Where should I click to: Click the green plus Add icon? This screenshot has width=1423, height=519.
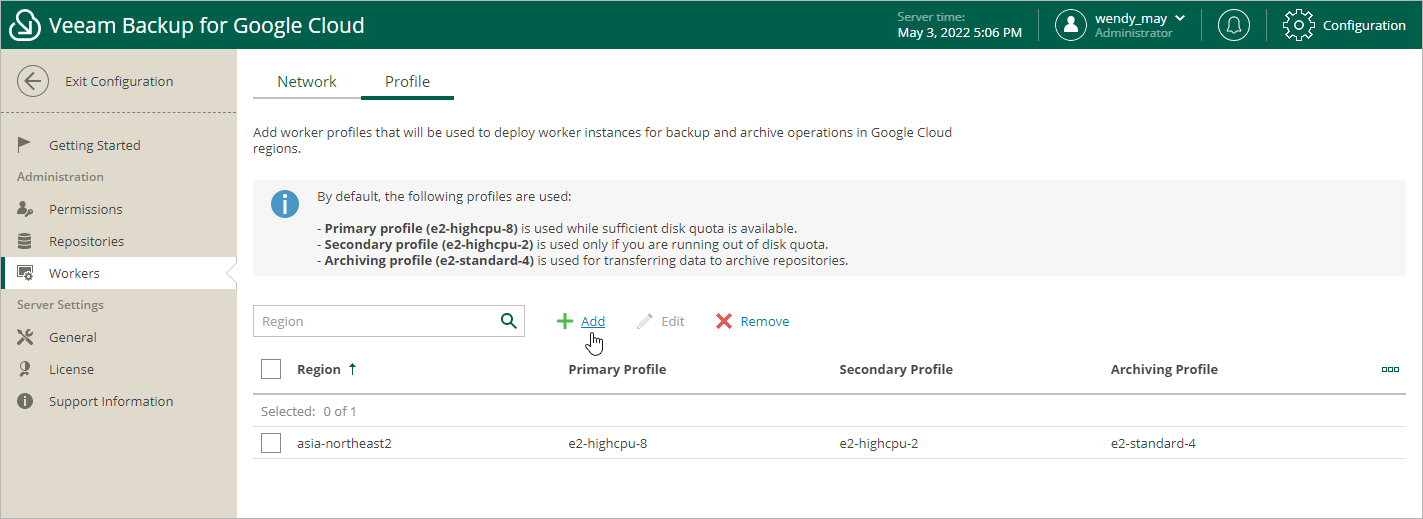click(565, 321)
